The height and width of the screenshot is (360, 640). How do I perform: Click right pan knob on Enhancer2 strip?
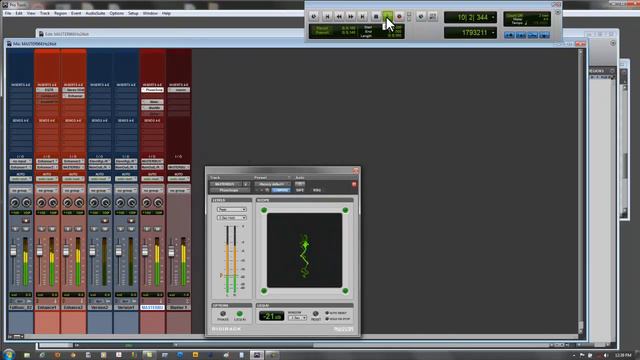[x=79, y=202]
